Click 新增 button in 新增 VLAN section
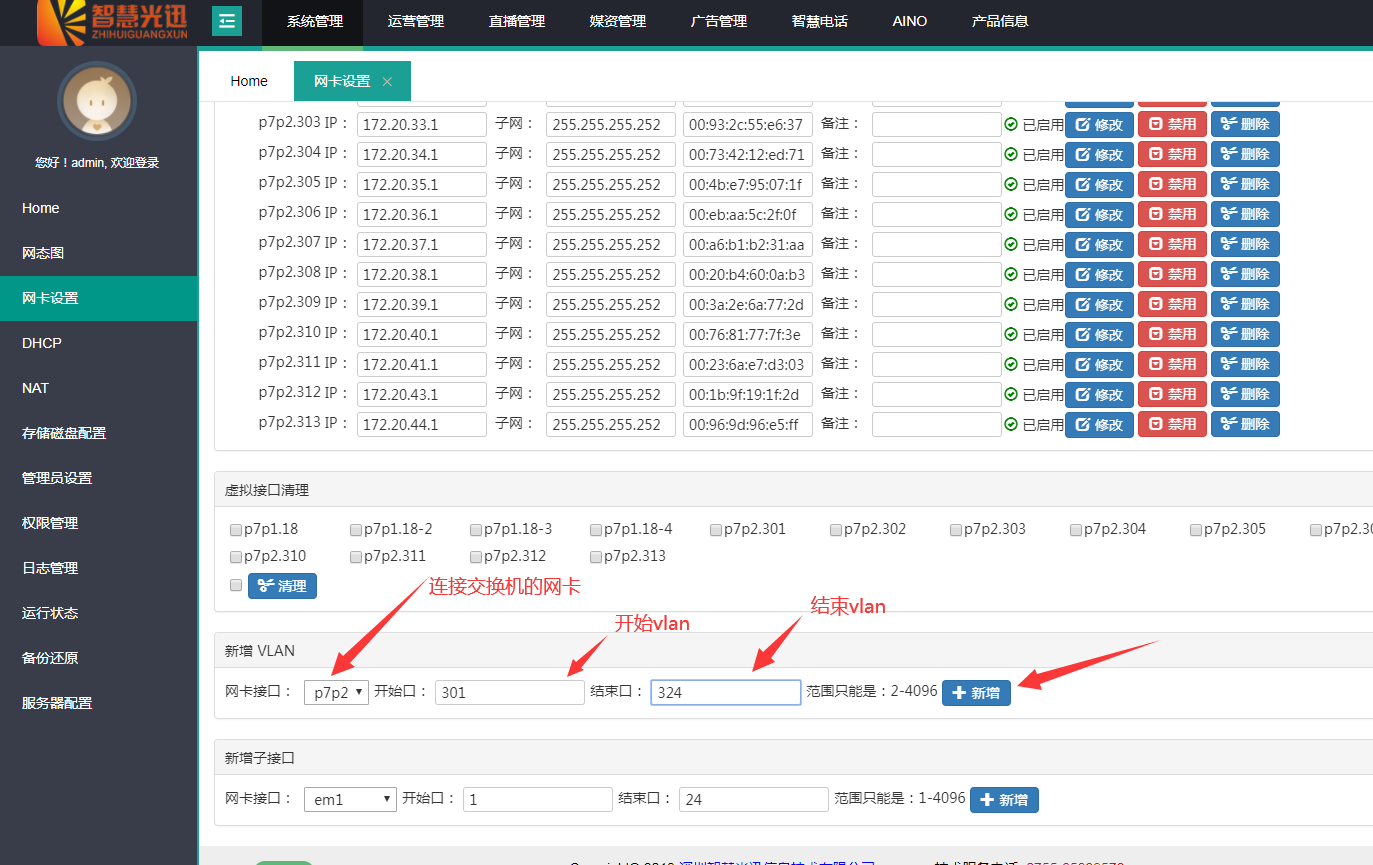Viewport: 1373px width, 865px height. (976, 693)
